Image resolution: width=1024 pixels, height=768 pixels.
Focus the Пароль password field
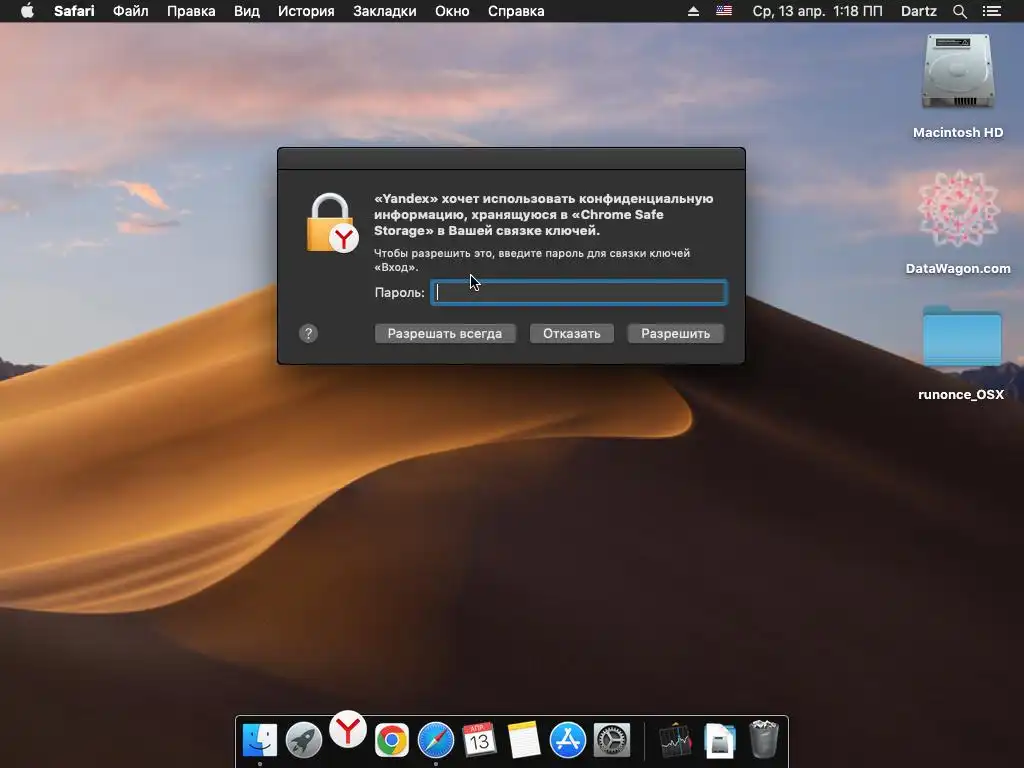point(579,293)
